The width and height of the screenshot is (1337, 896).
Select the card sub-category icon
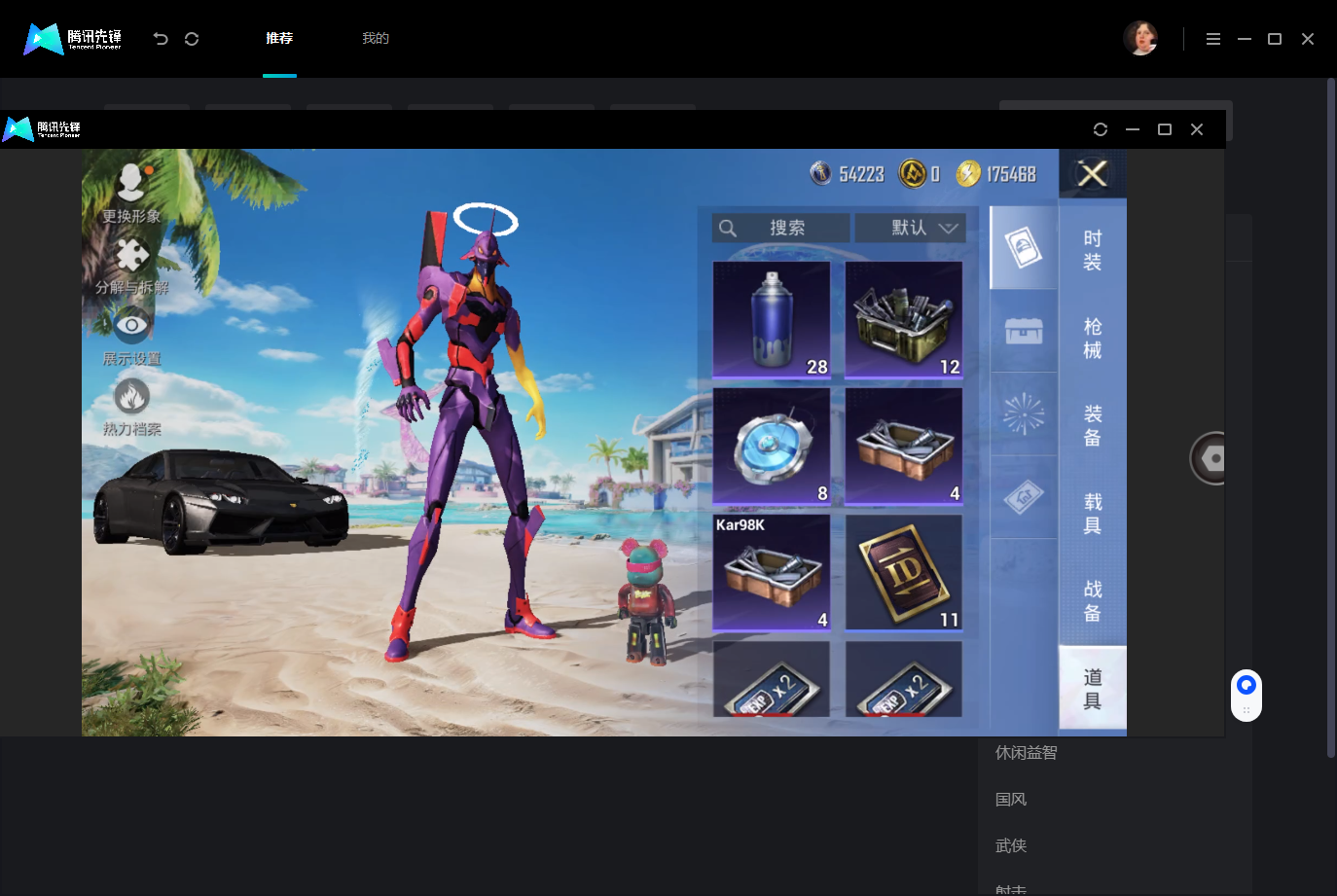(x=1024, y=247)
